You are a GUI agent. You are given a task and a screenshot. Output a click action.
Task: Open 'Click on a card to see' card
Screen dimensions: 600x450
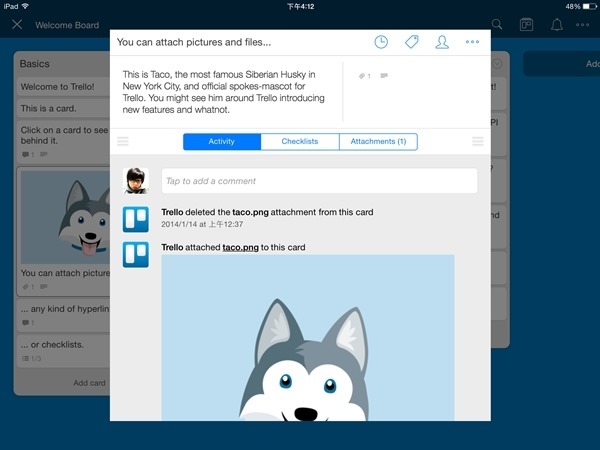coord(64,142)
